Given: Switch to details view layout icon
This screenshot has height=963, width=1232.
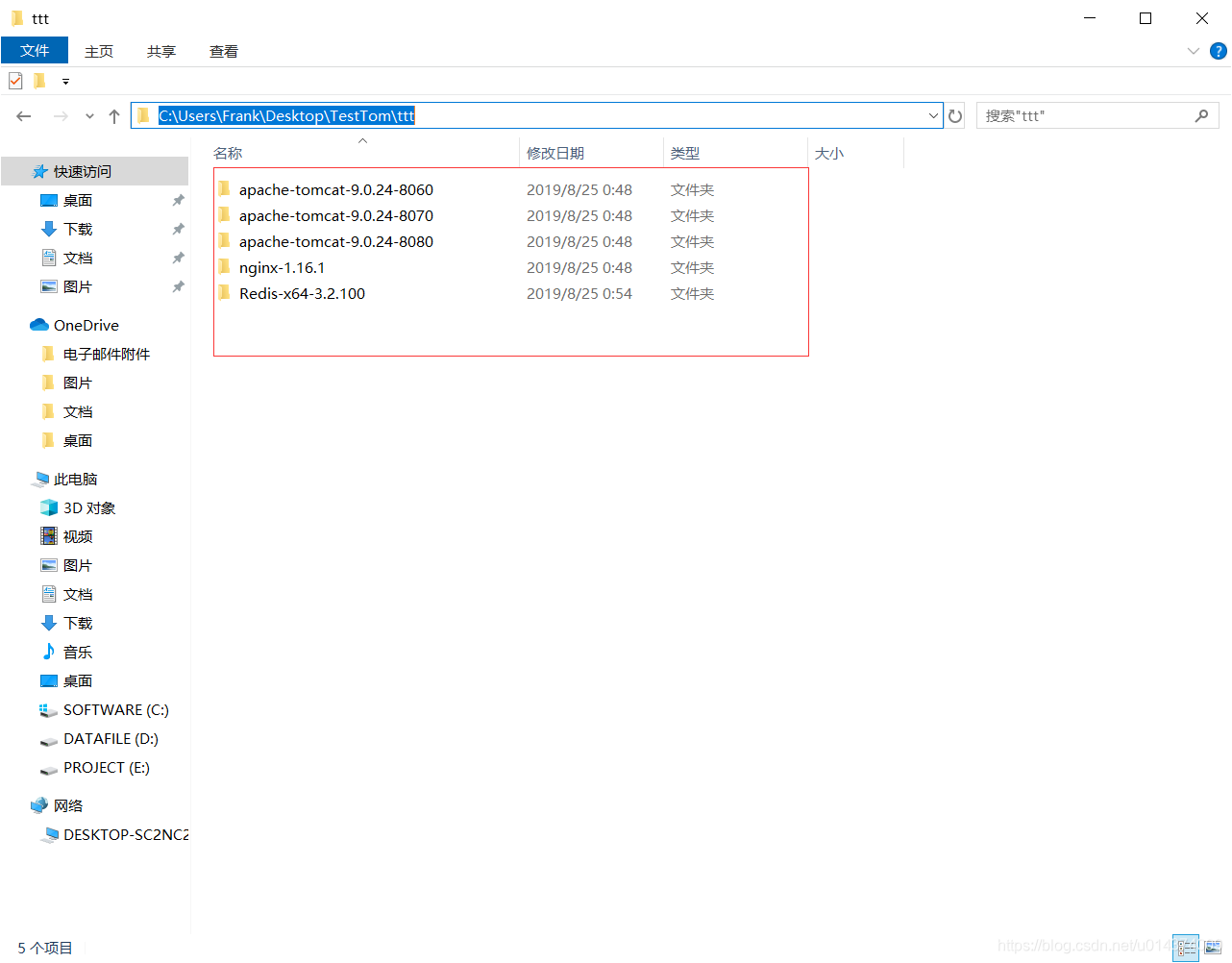Looking at the screenshot, I should pos(1187,948).
